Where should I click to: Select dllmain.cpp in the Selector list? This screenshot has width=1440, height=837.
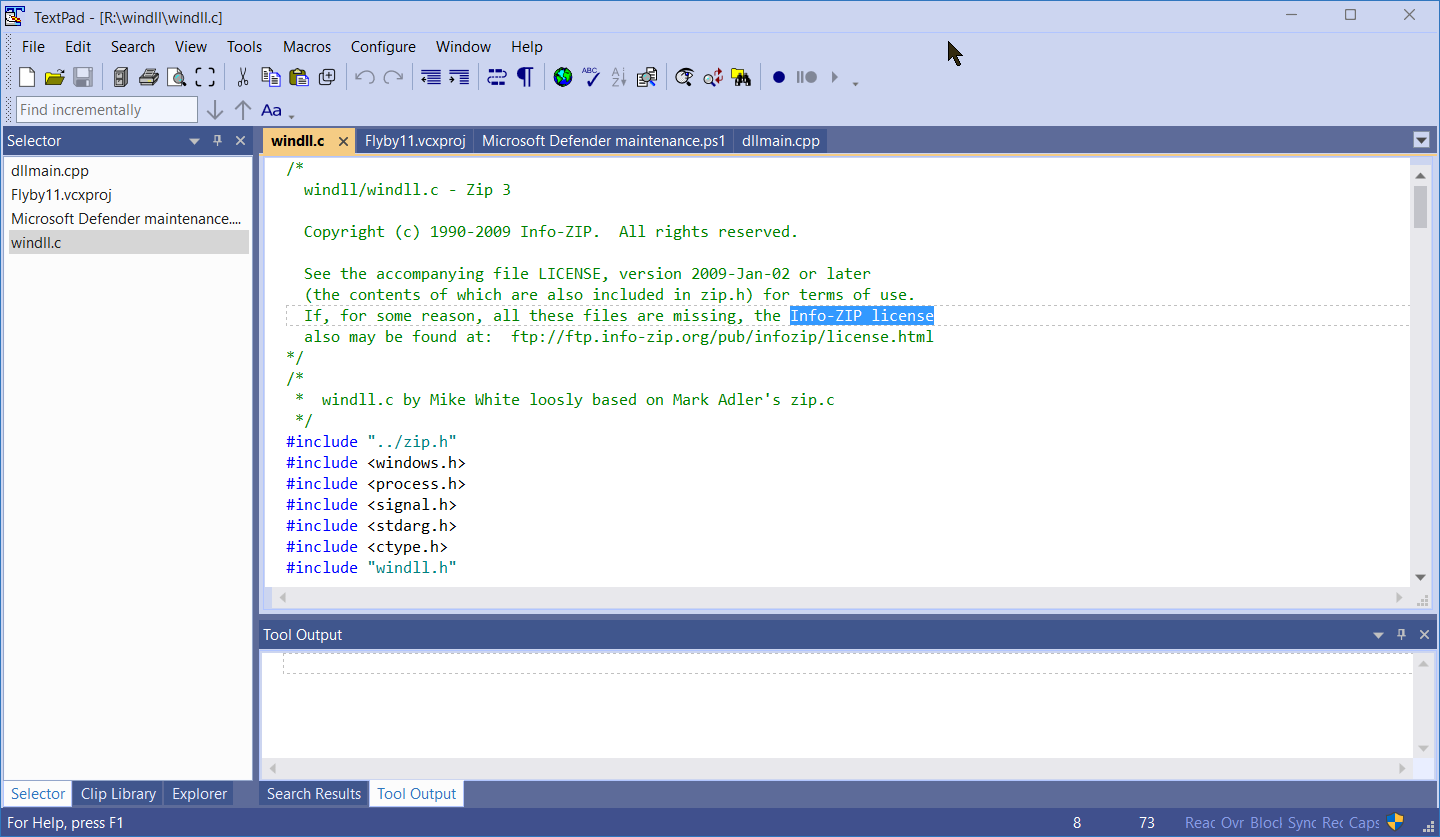[x=50, y=171]
